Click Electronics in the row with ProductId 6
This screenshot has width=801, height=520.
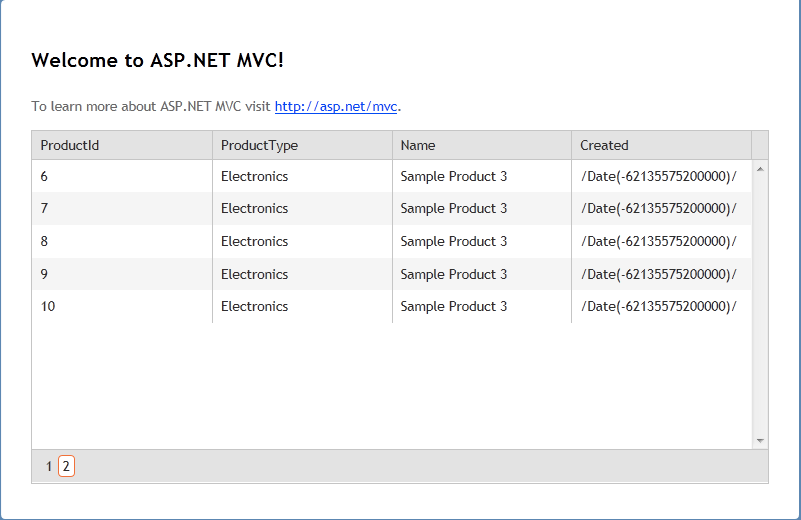tap(254, 176)
